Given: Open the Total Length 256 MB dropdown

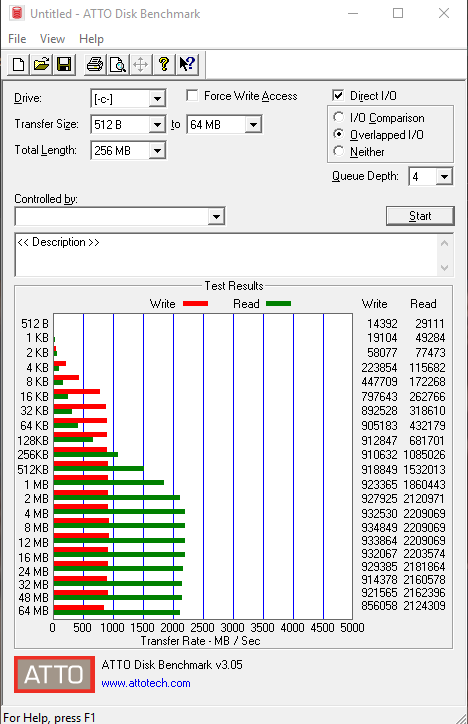Looking at the screenshot, I should (157, 151).
